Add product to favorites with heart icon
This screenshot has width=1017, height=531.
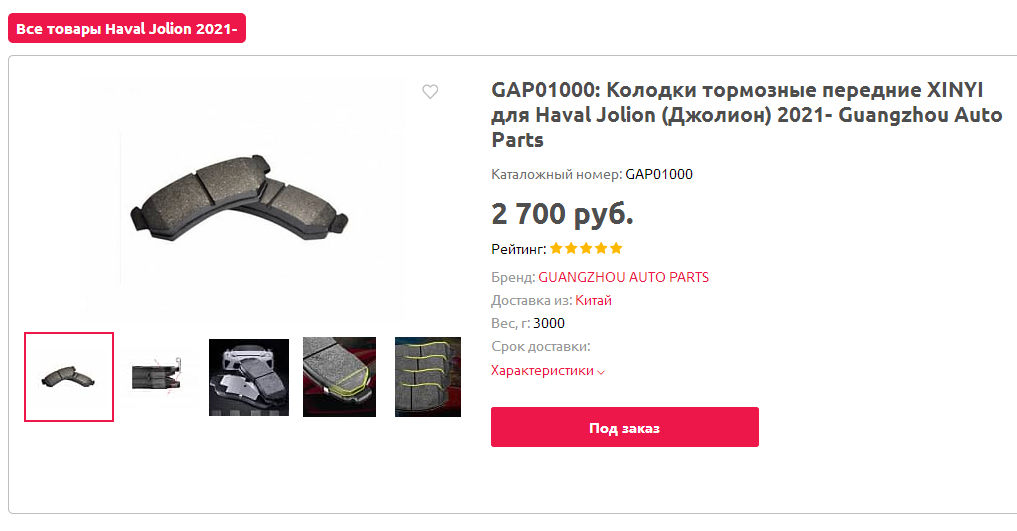[x=430, y=91]
